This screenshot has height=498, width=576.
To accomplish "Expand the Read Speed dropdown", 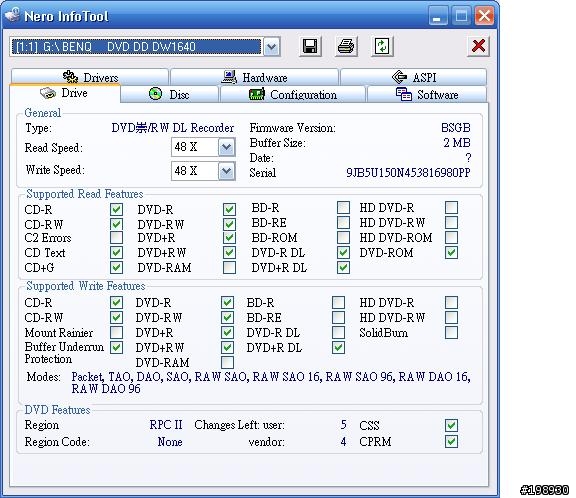I will [x=227, y=148].
